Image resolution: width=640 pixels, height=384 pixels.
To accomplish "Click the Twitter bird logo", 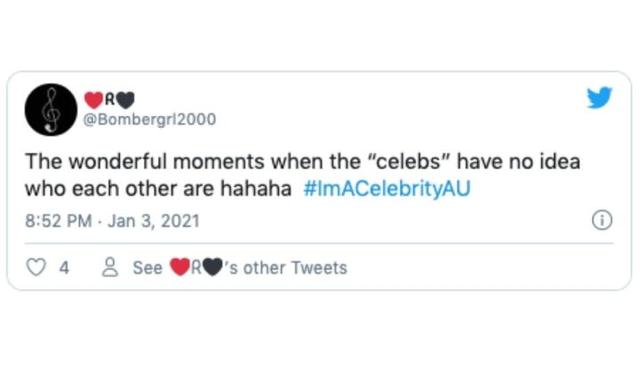I will [600, 98].
